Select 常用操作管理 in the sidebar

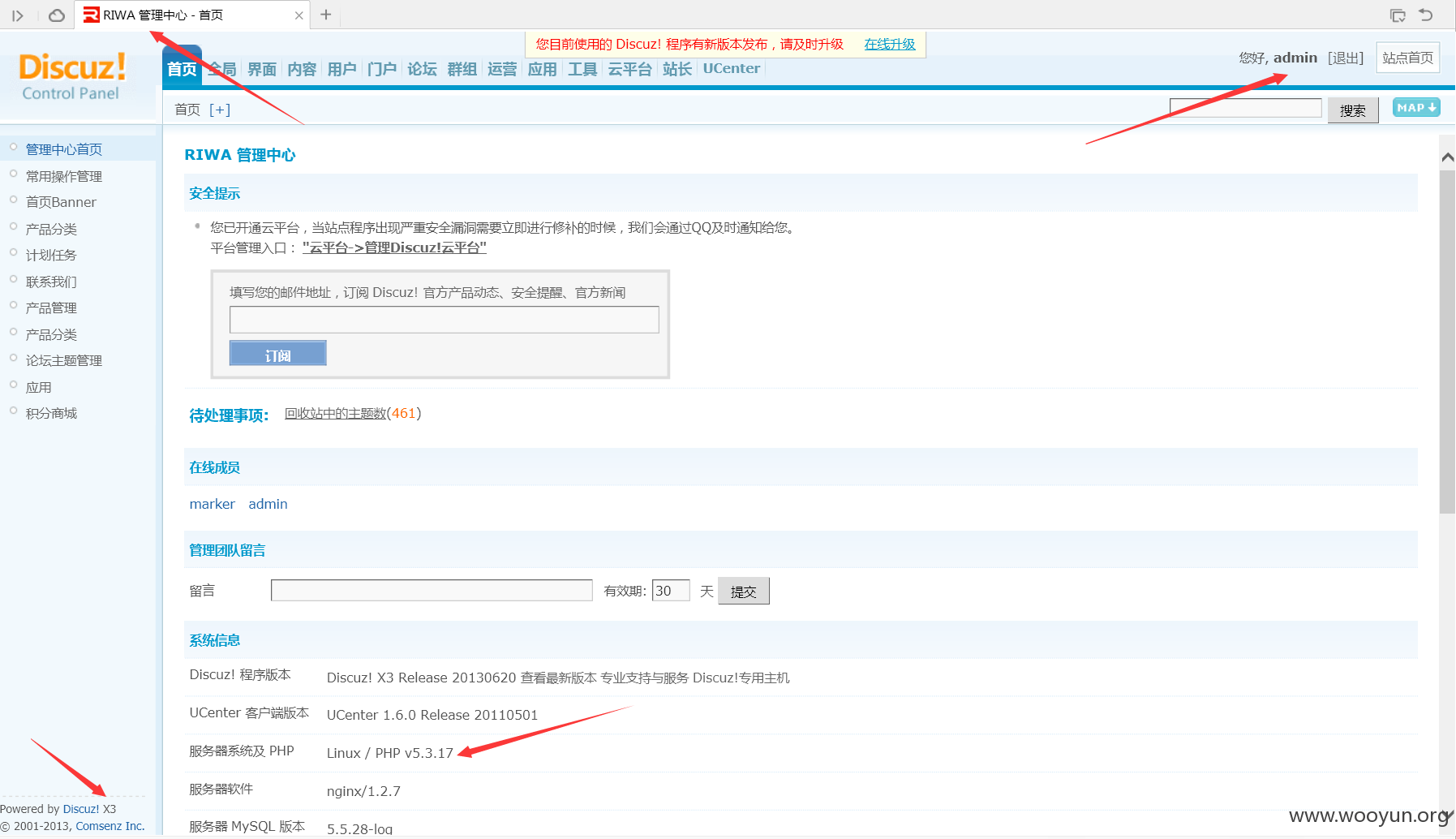64,176
